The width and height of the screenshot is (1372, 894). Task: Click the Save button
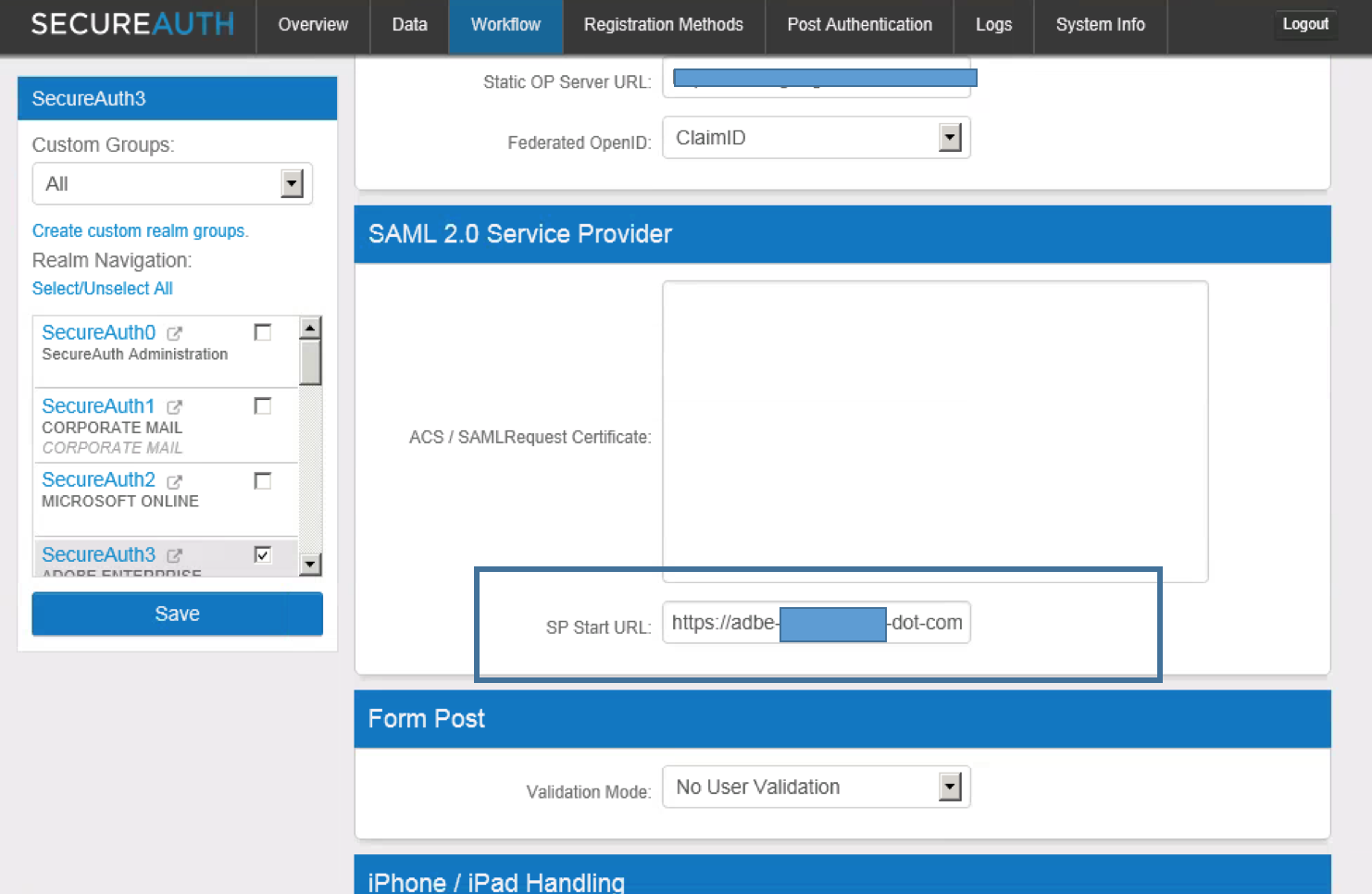177,614
